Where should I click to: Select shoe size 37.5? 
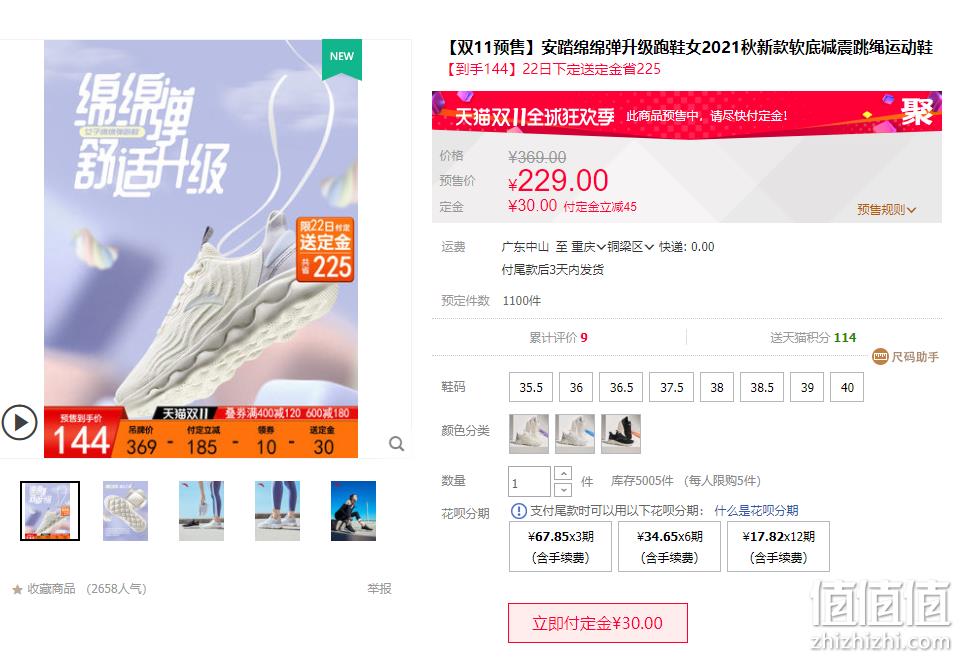point(672,387)
